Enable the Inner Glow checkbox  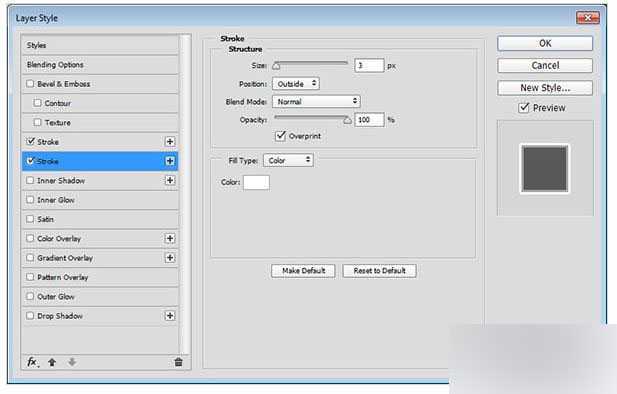point(30,200)
